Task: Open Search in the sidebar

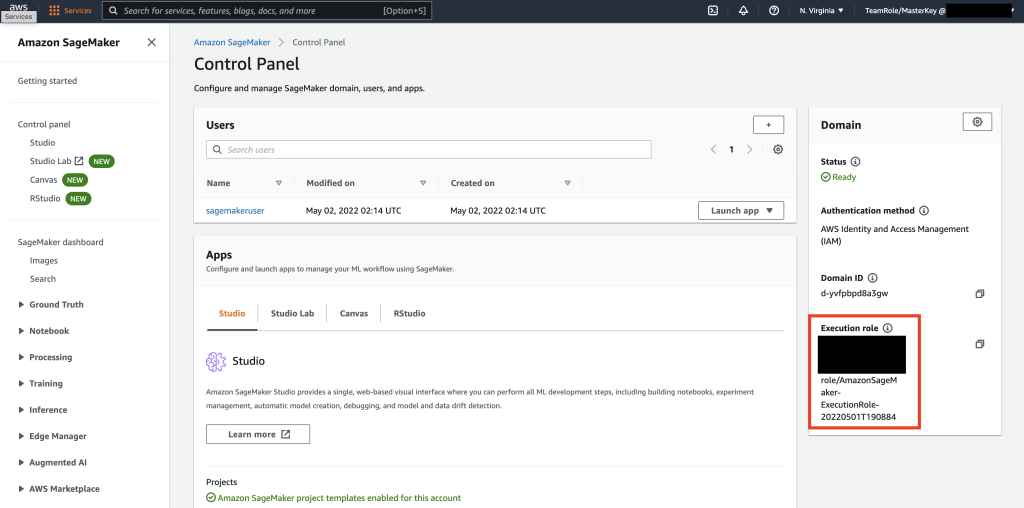Action: (x=42, y=279)
